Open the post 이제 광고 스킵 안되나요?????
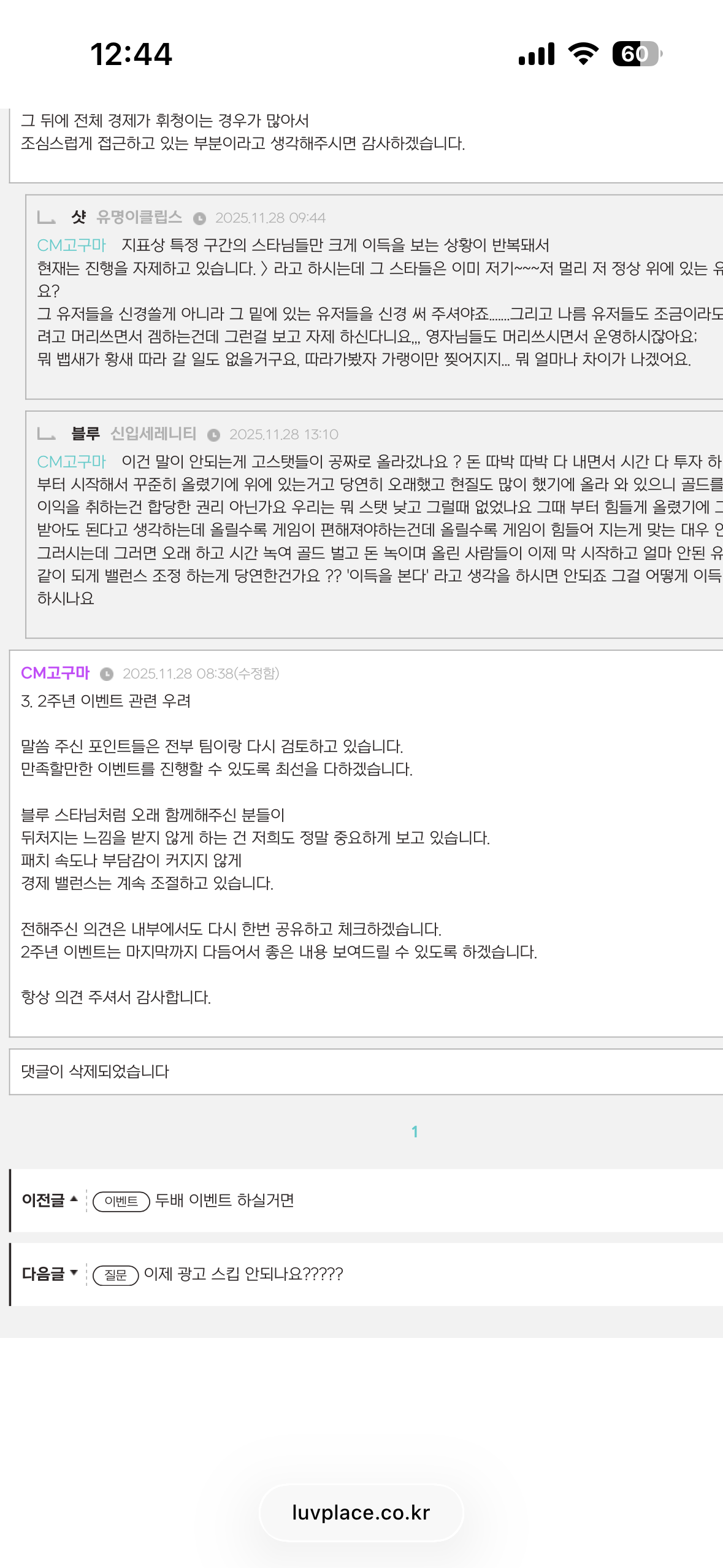 tap(243, 1274)
